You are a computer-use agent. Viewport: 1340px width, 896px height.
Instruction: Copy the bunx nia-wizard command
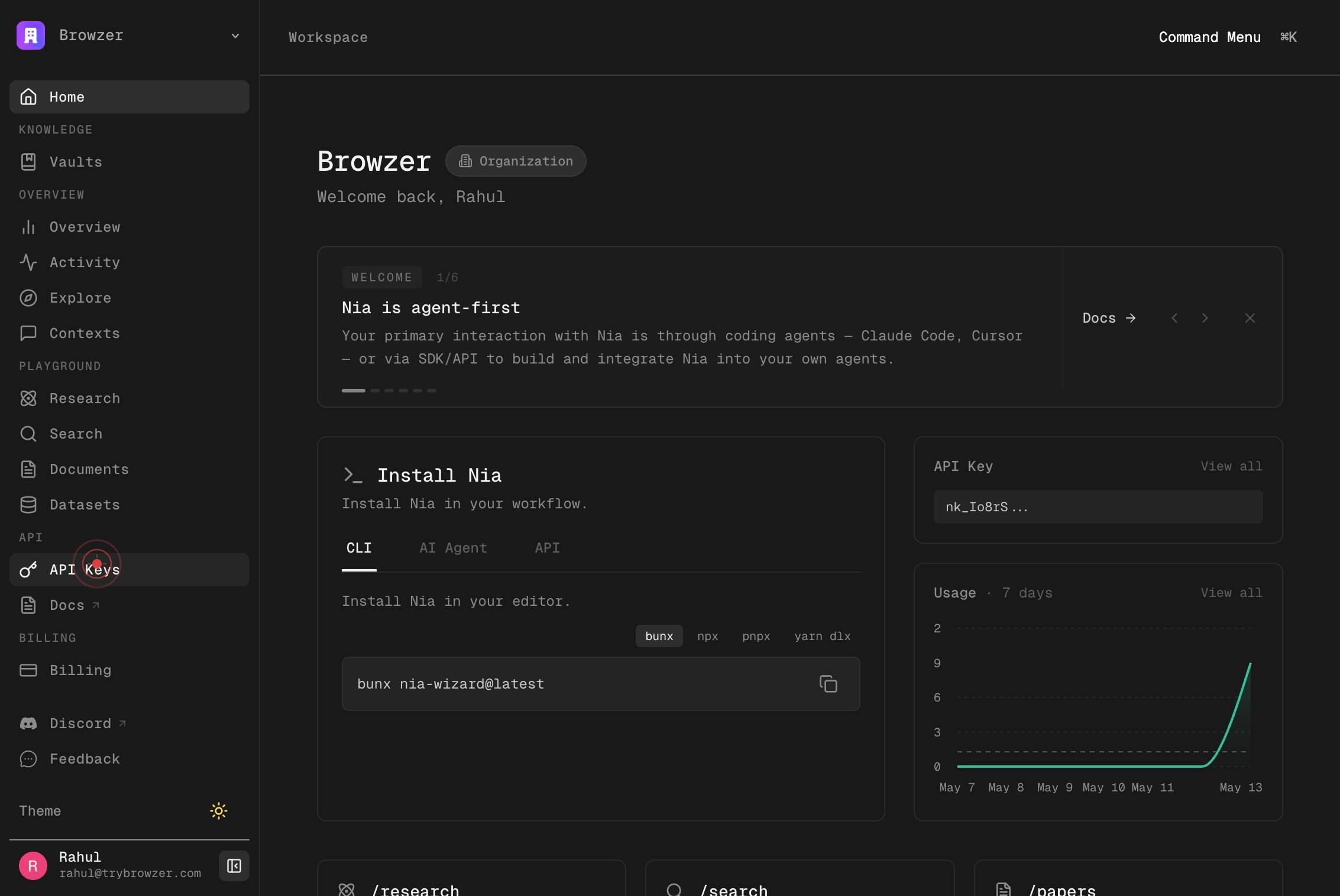(x=828, y=684)
